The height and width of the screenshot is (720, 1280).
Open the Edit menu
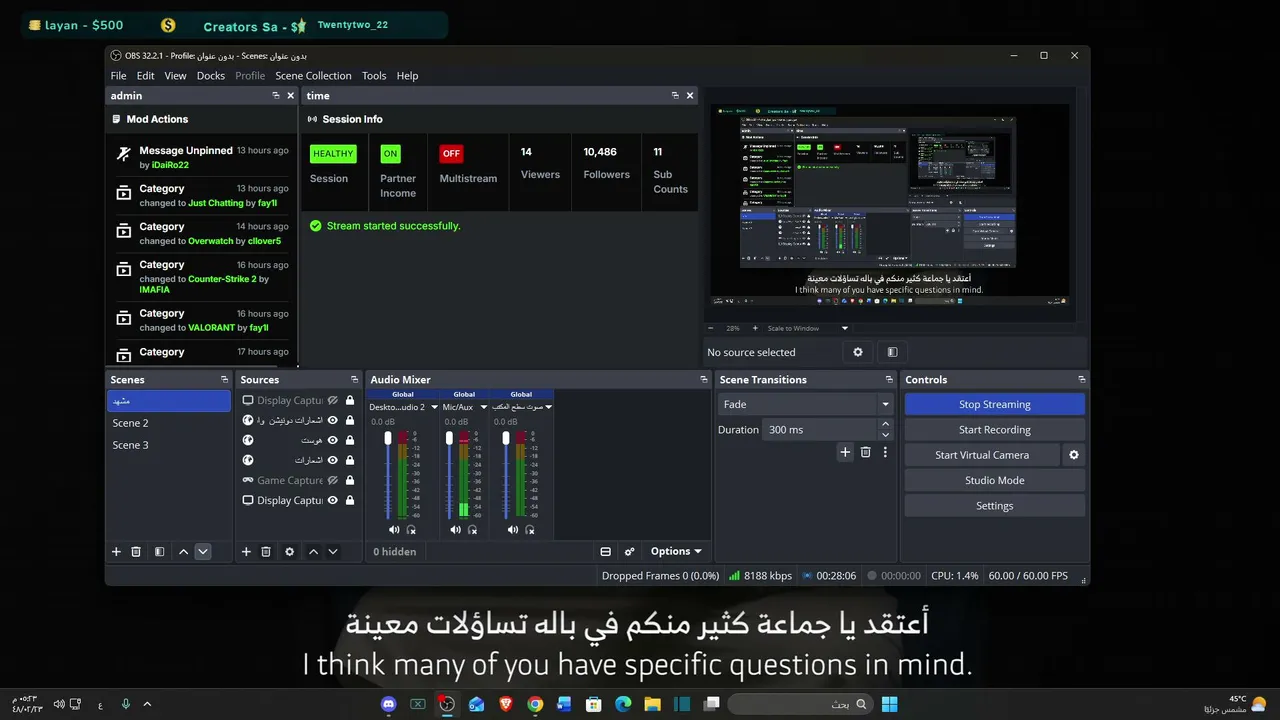pos(146,76)
